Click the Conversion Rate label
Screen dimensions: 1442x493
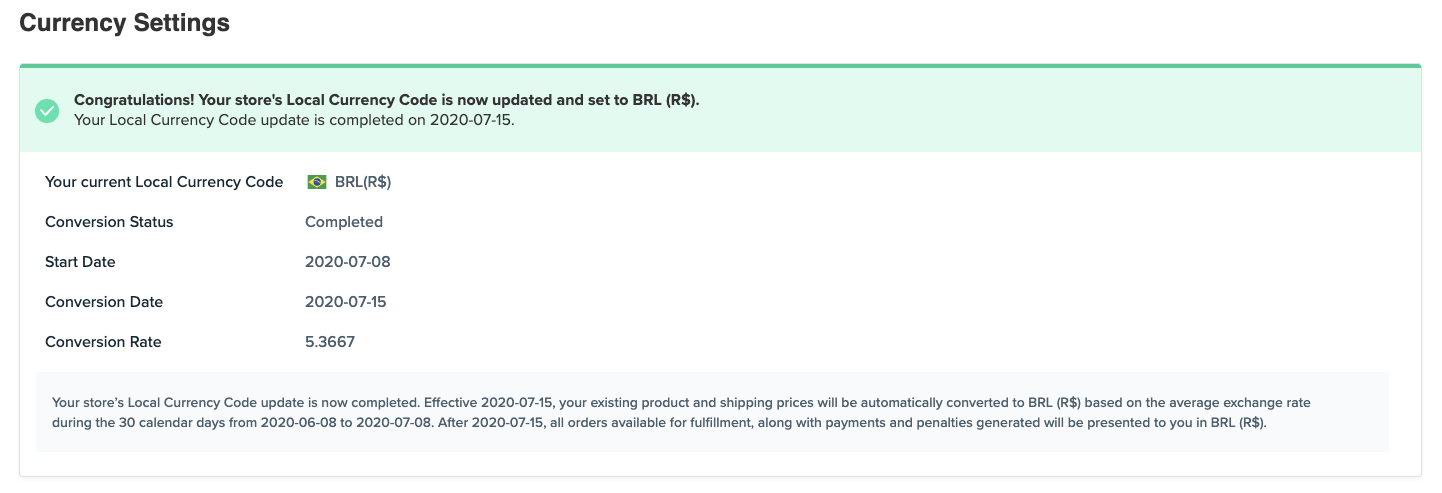(x=103, y=342)
